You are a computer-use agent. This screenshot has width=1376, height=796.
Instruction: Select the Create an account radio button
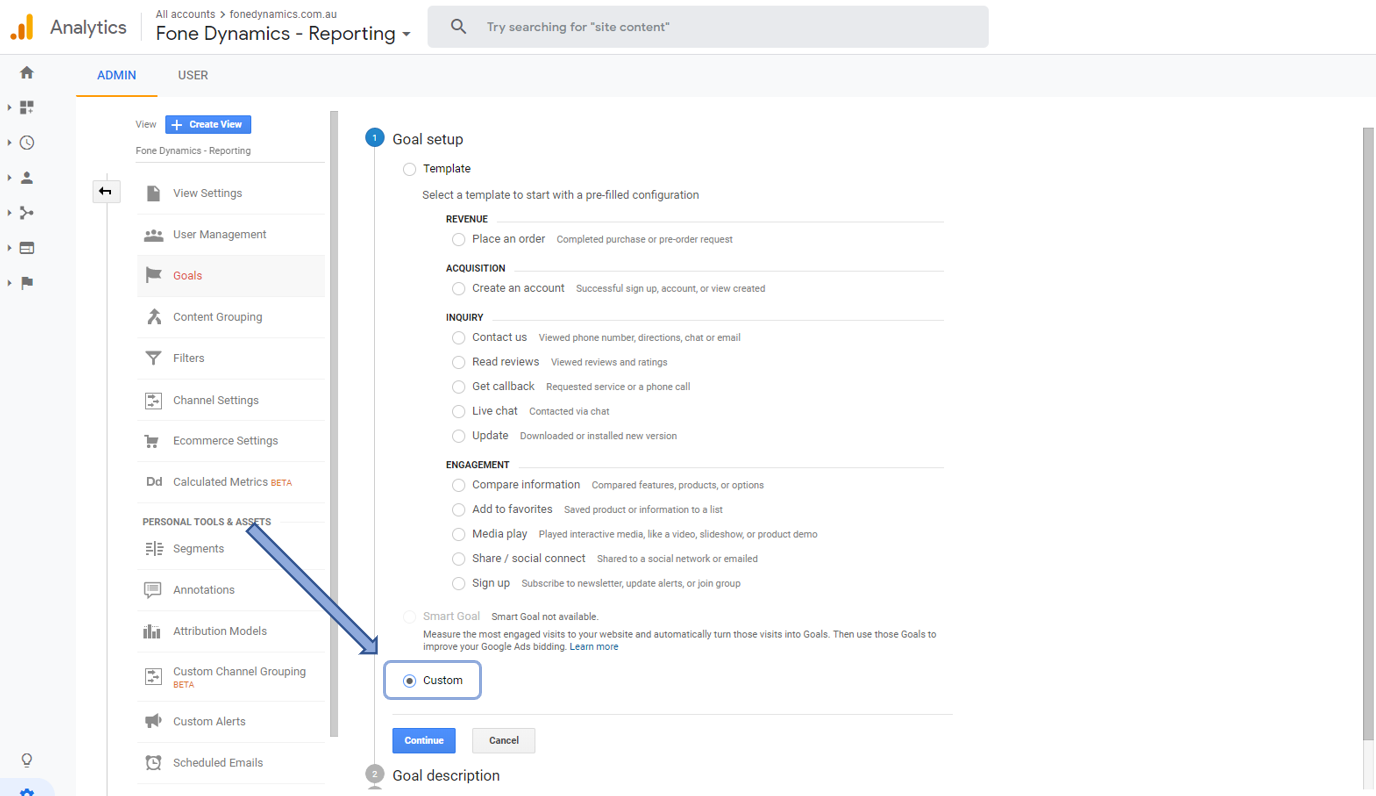tap(458, 288)
